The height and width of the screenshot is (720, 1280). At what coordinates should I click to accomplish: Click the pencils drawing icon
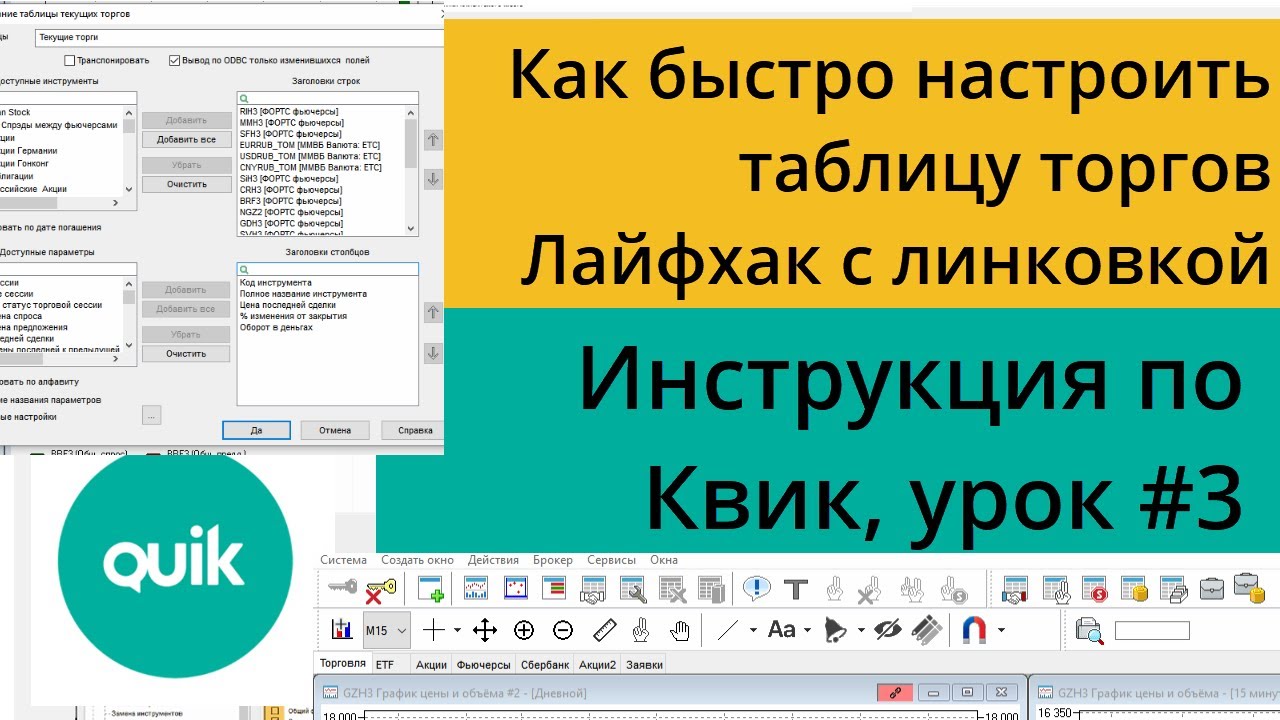(927, 630)
